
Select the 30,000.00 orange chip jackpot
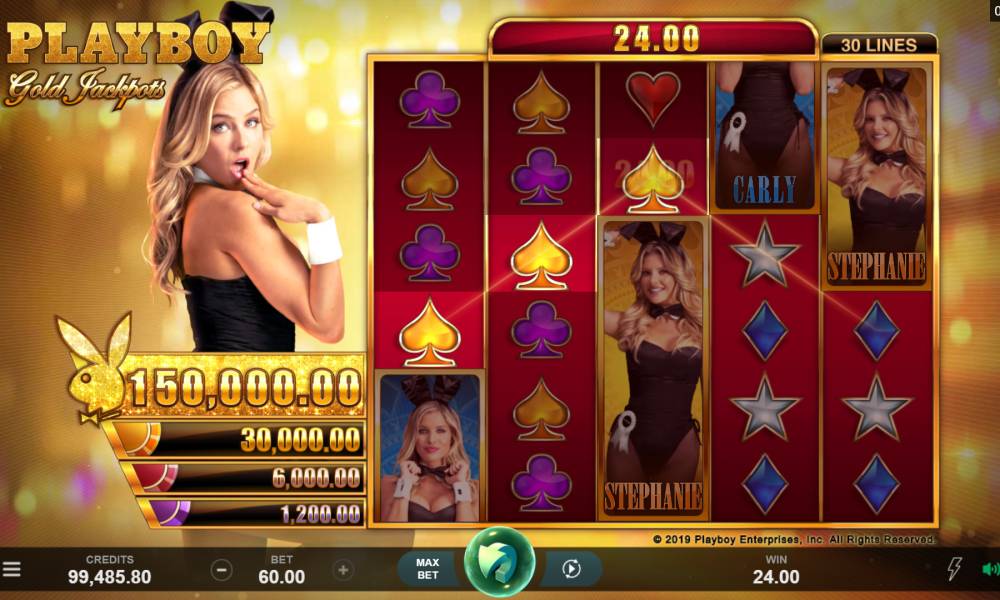point(237,439)
